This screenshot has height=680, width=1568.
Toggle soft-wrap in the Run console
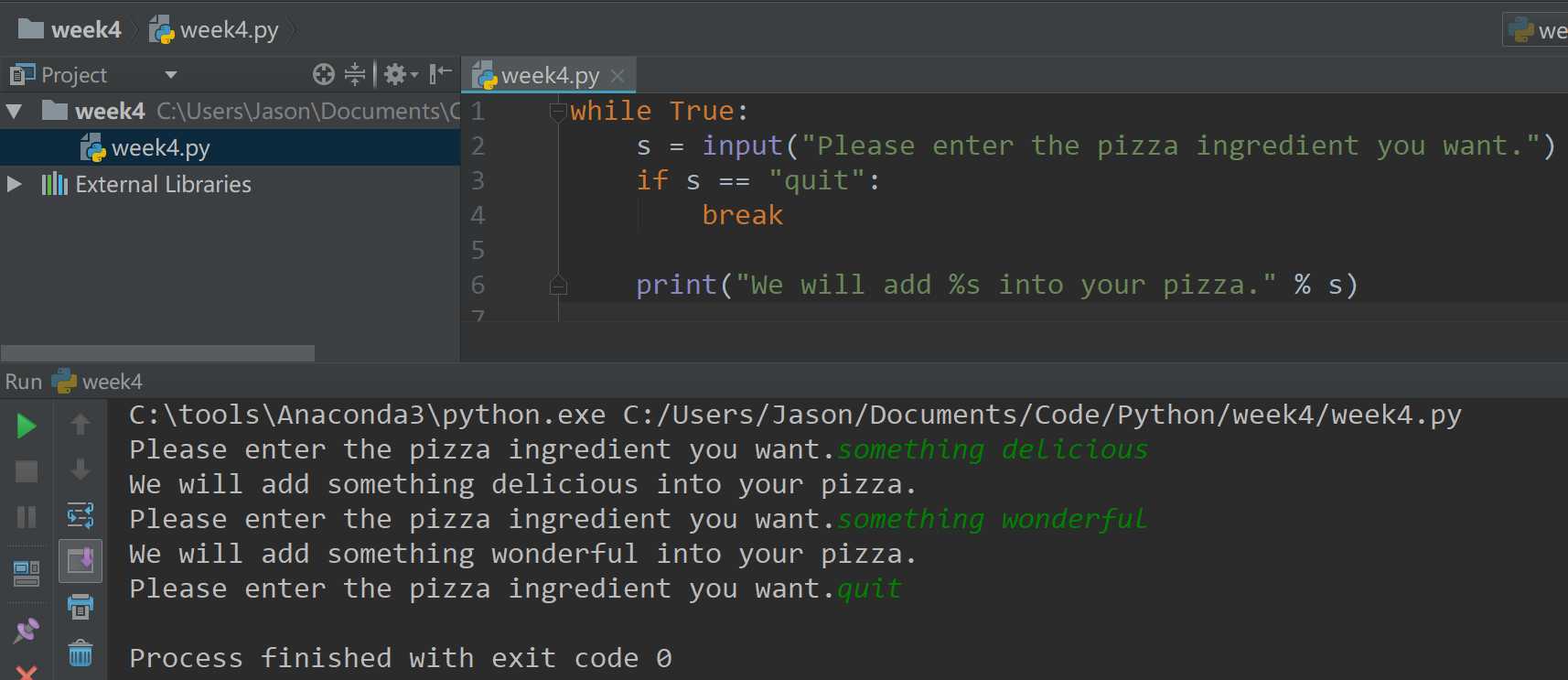tap(81, 515)
